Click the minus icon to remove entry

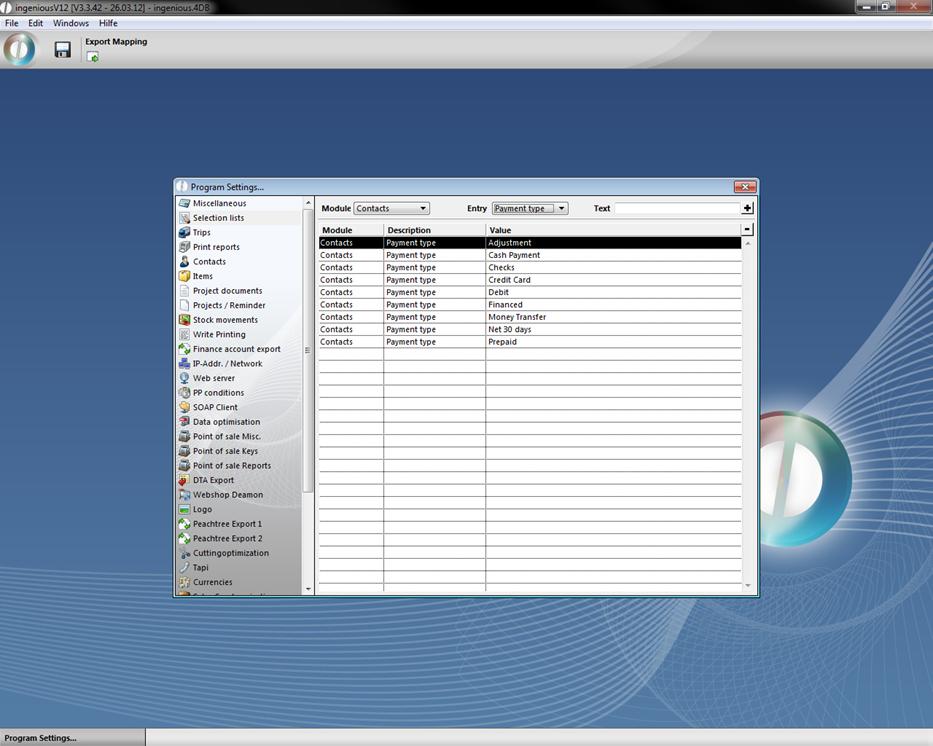[747, 230]
